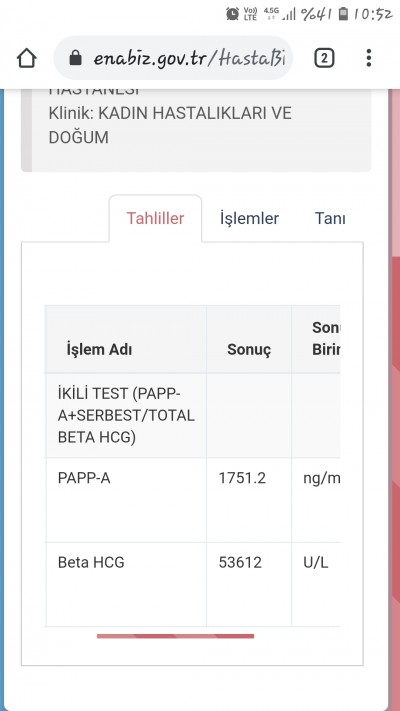Click the horizontal red scrollbar under the table
The height and width of the screenshot is (711, 400).
tap(176, 636)
